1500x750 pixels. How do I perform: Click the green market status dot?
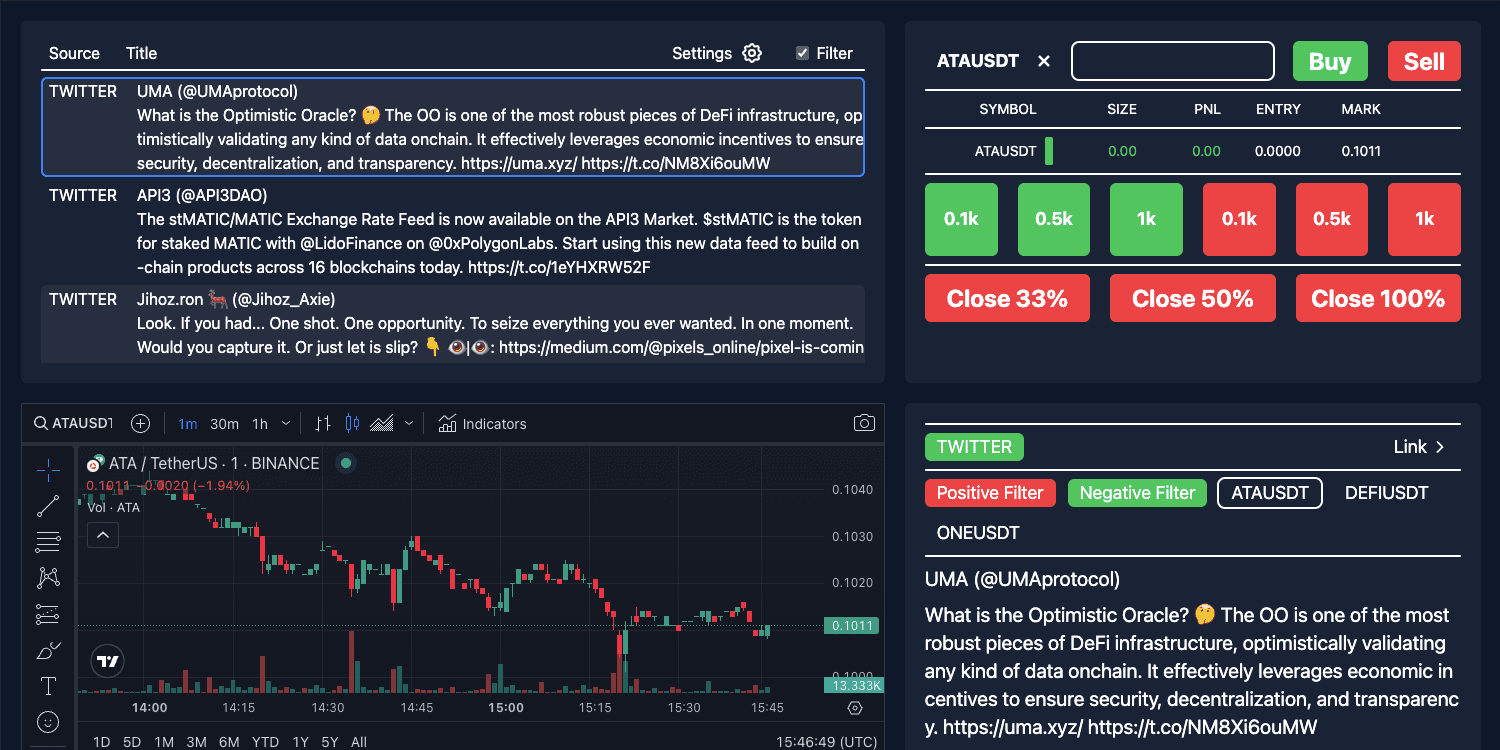(x=346, y=463)
